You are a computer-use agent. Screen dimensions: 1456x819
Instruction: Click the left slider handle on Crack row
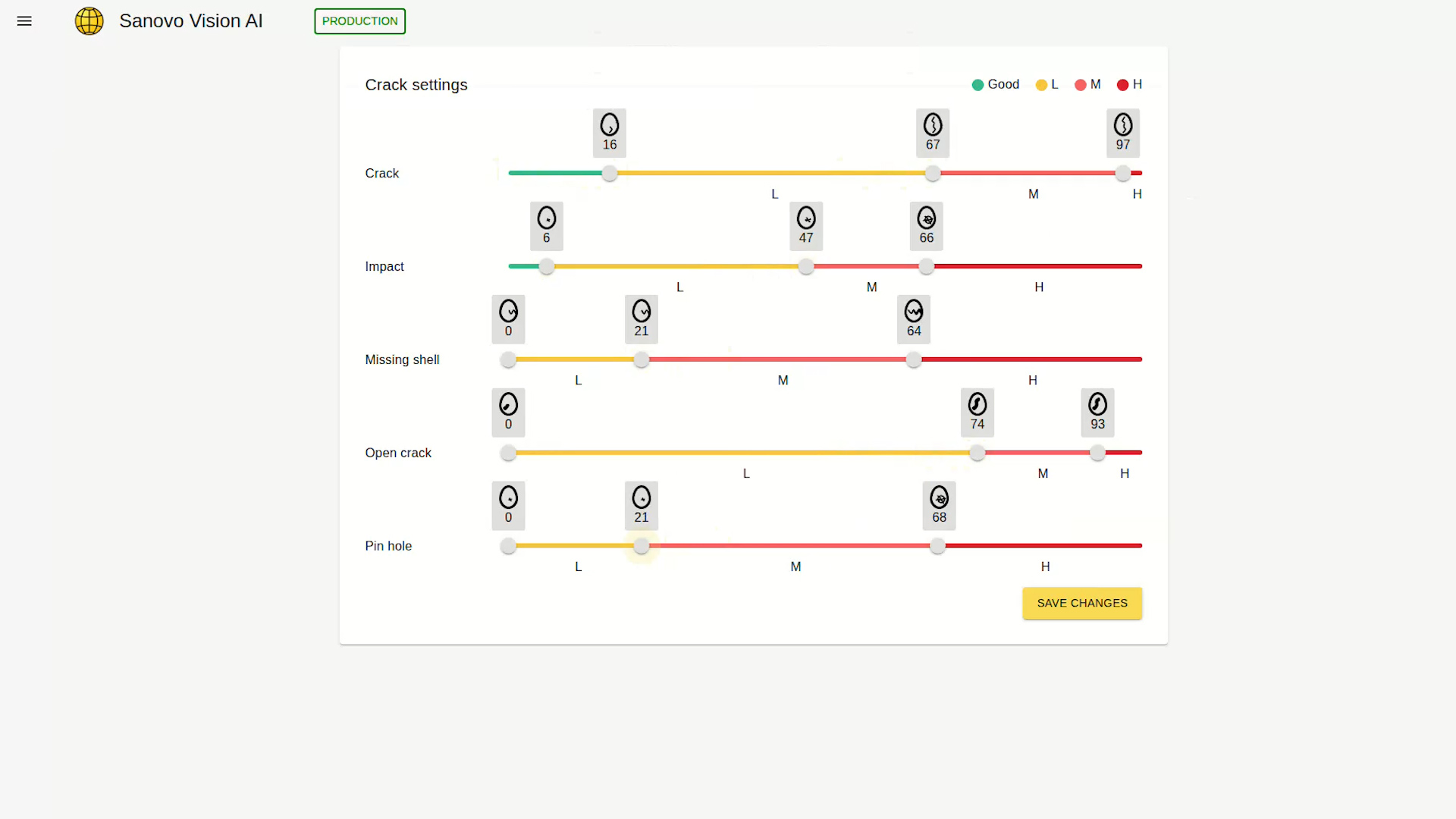tap(609, 173)
